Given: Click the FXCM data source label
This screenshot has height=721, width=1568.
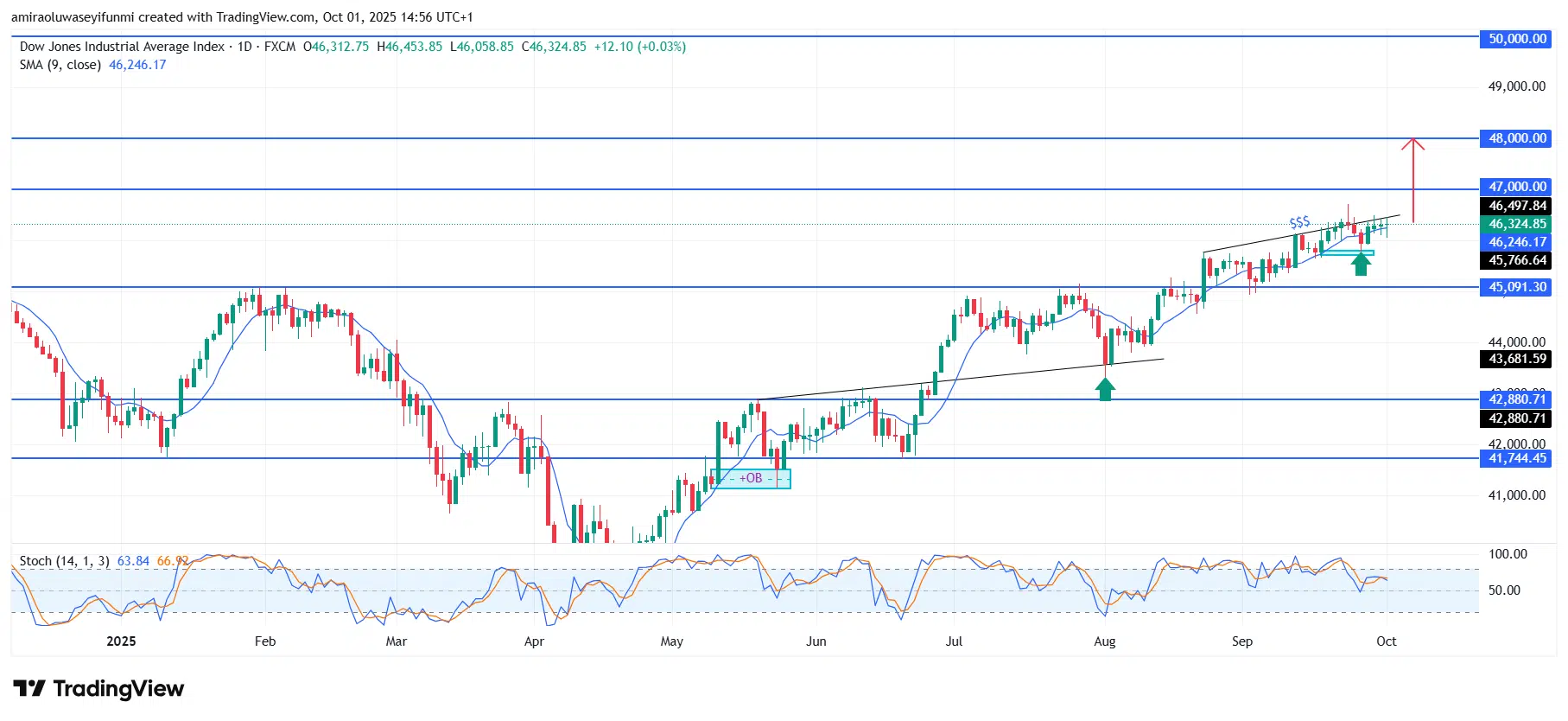Looking at the screenshot, I should [x=280, y=47].
